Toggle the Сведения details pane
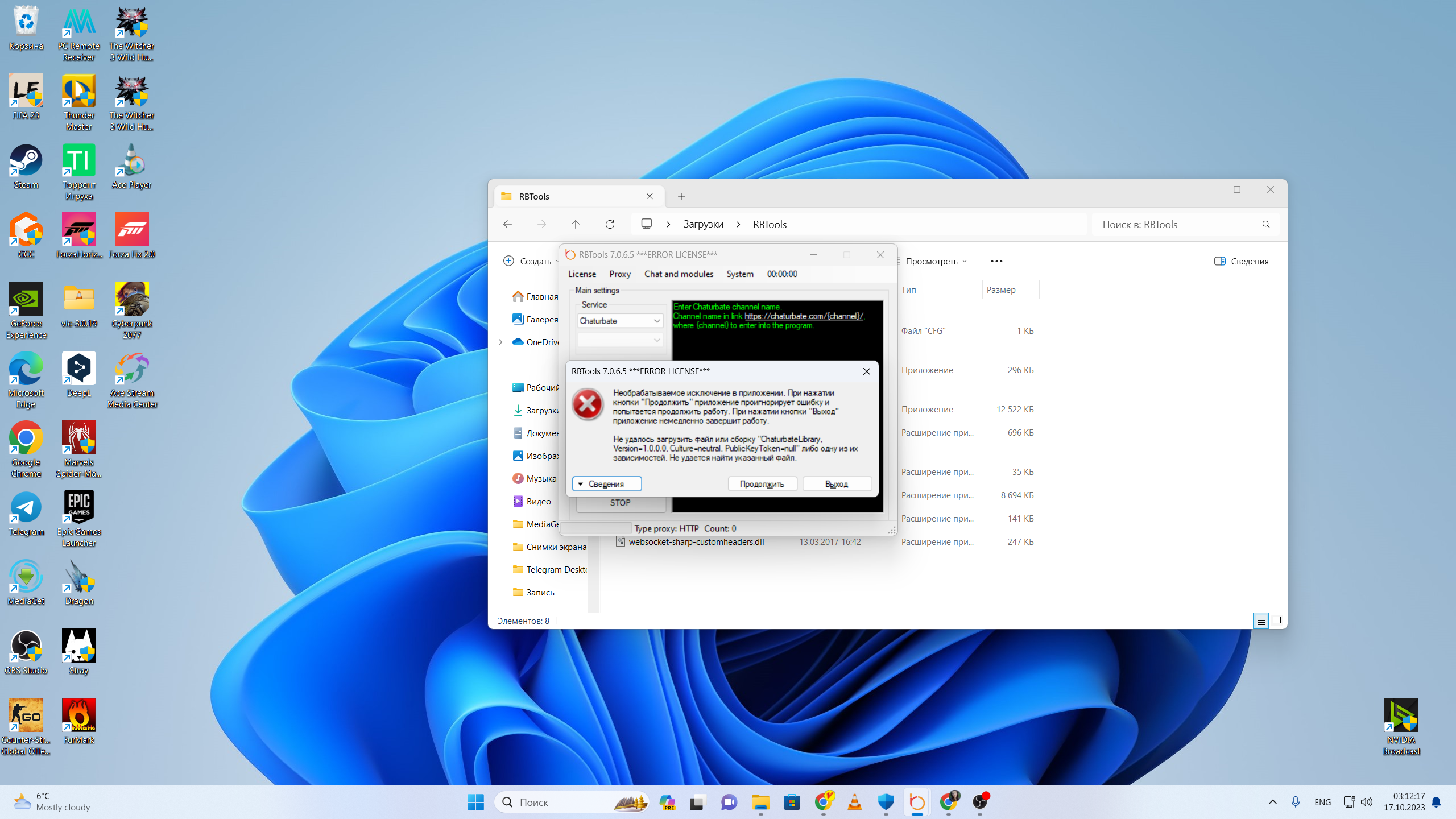1456x819 pixels. [1242, 261]
